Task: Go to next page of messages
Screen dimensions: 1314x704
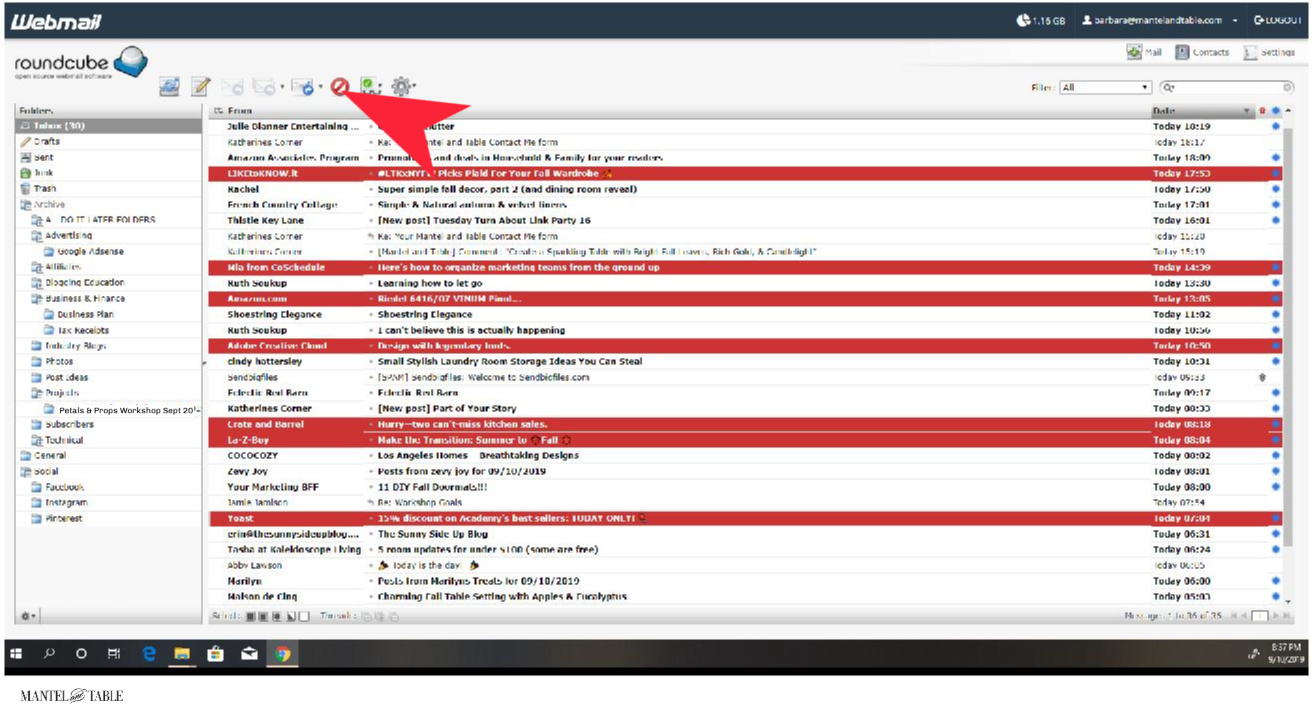Action: tap(1276, 616)
